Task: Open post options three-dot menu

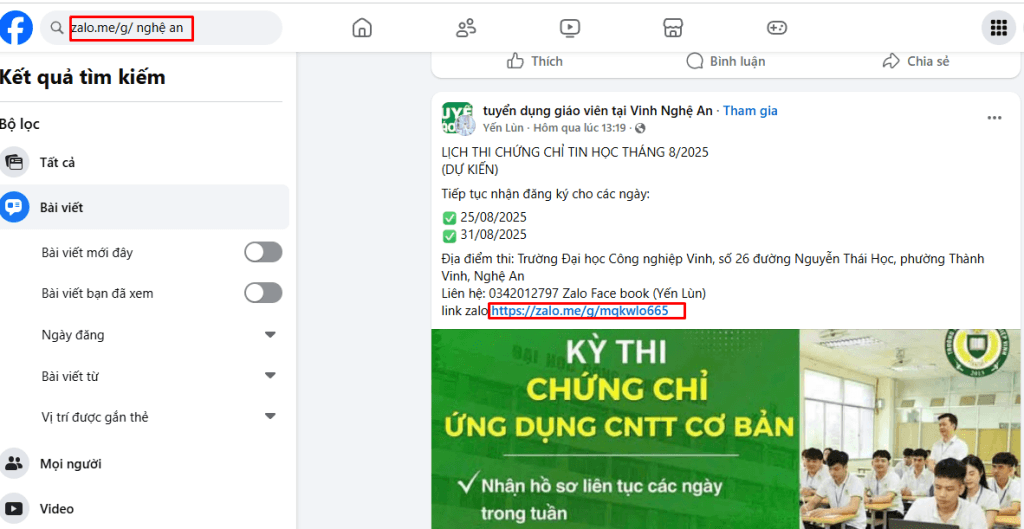Action: (994, 118)
